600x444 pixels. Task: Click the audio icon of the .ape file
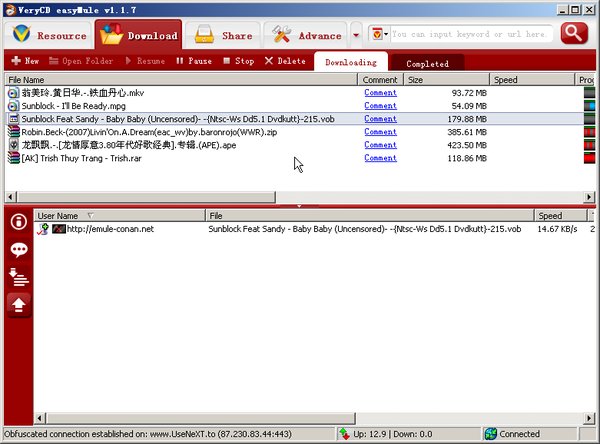click(x=14, y=145)
